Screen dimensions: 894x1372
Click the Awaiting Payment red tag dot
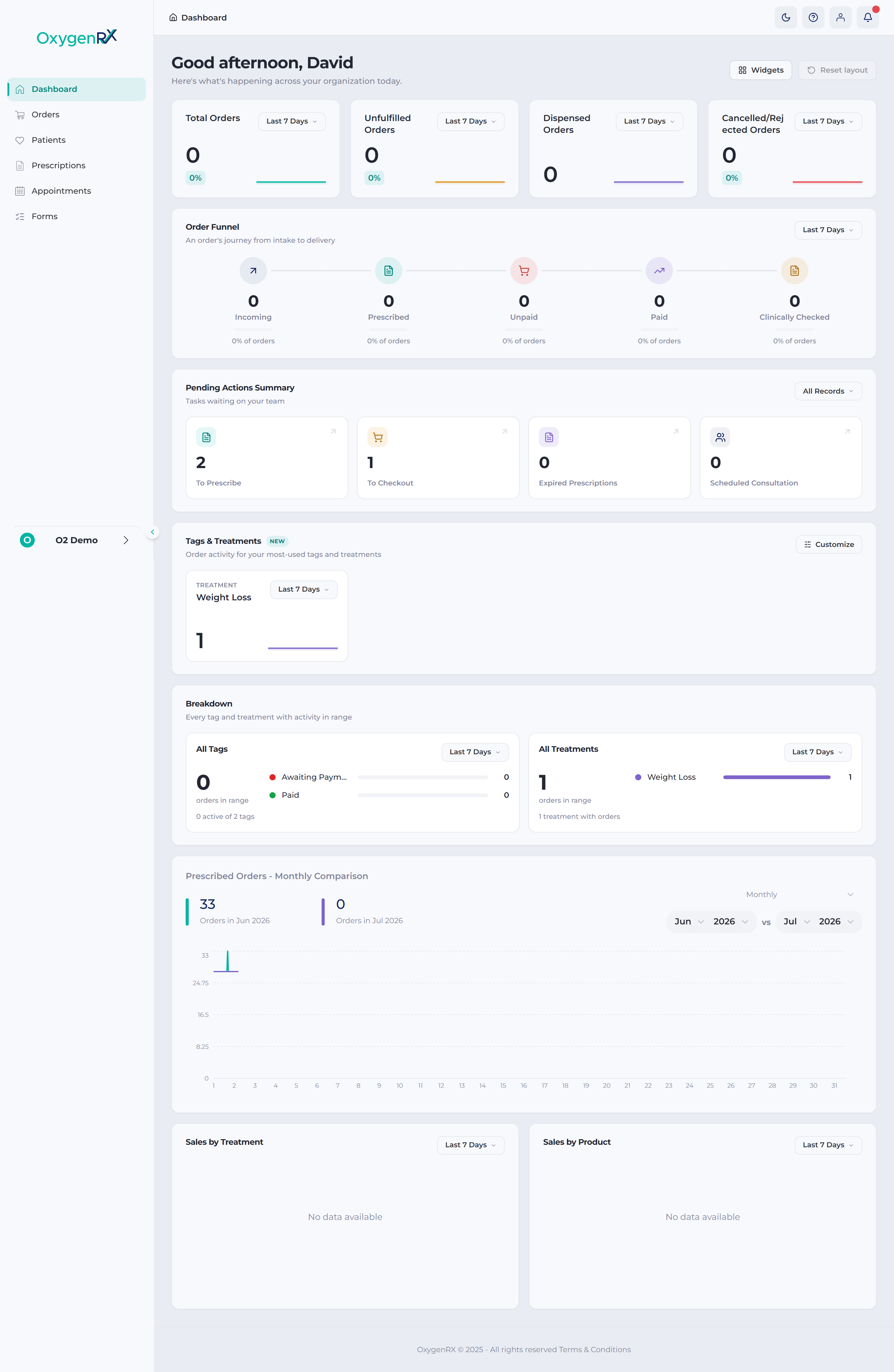(x=273, y=777)
